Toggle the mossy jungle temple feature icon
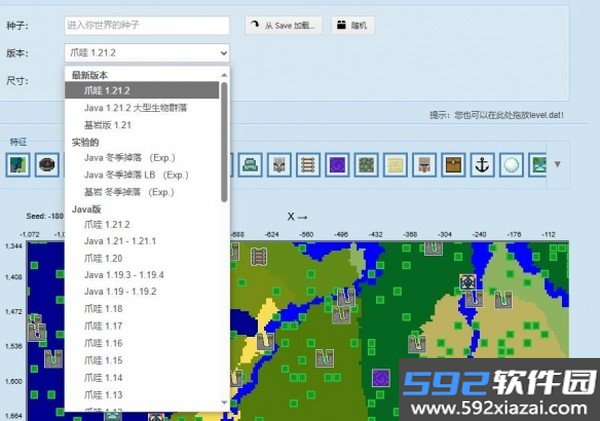Viewport: 600px width, 421px height. pos(367,165)
